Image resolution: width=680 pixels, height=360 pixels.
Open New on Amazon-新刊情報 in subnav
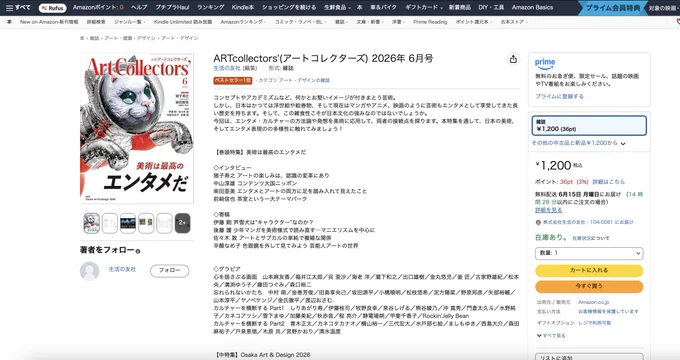click(x=49, y=22)
